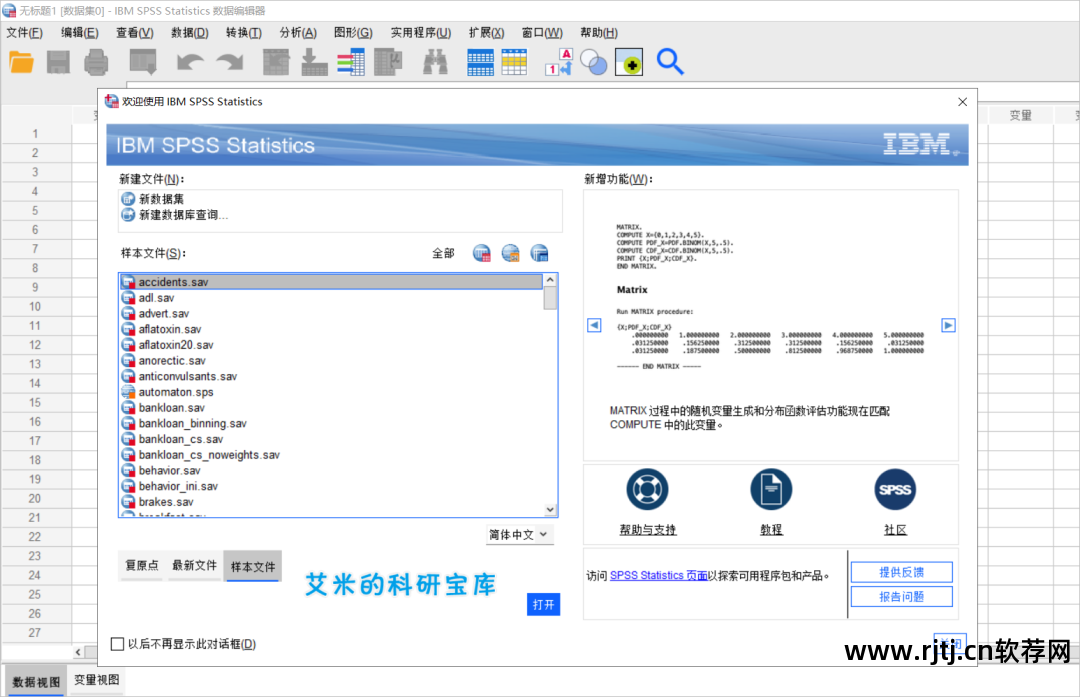1080x697 pixels.
Task: Select bankloan.sav sample file
Action: tap(331, 408)
